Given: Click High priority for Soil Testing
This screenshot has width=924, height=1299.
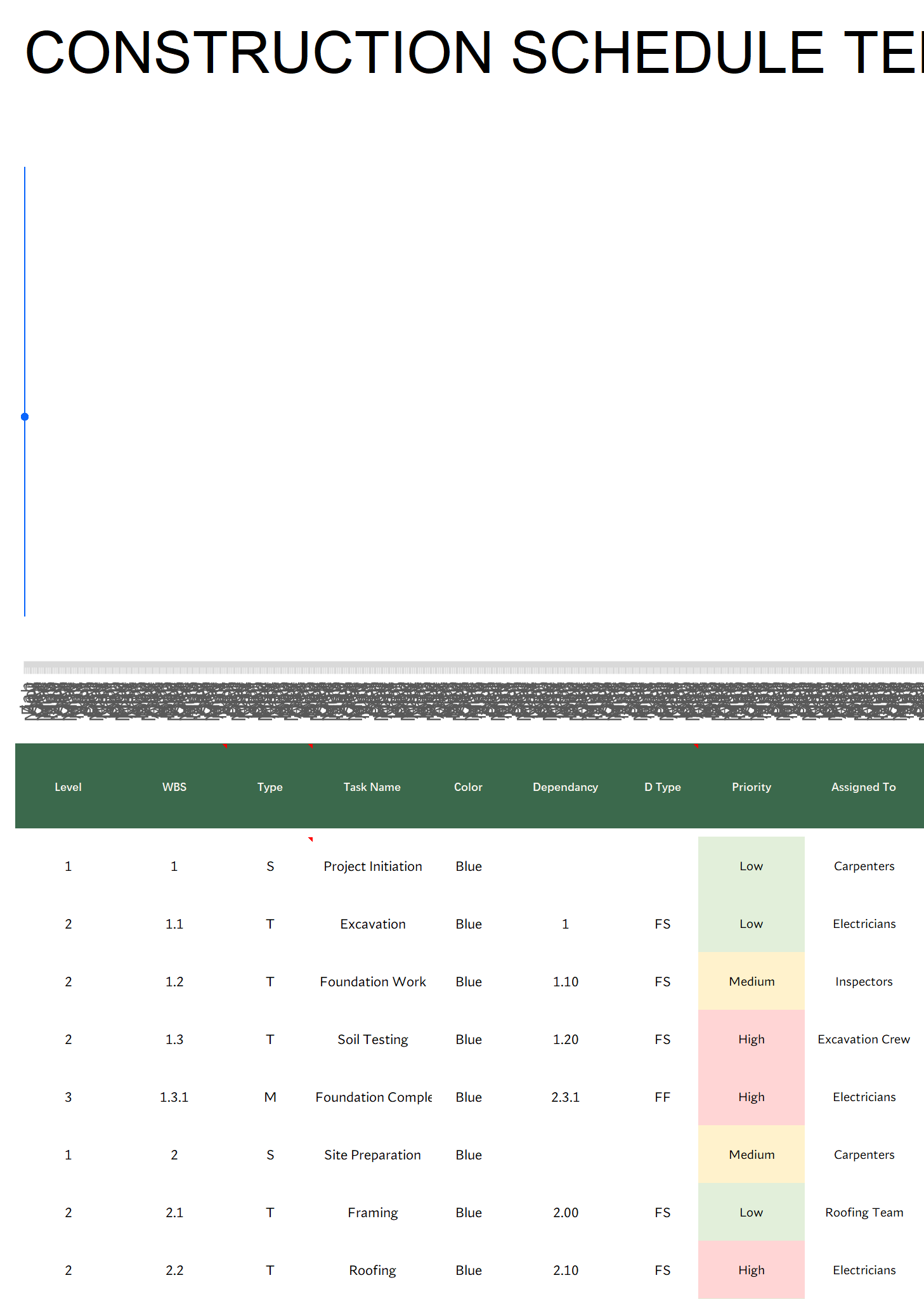Looking at the screenshot, I should [752, 1039].
